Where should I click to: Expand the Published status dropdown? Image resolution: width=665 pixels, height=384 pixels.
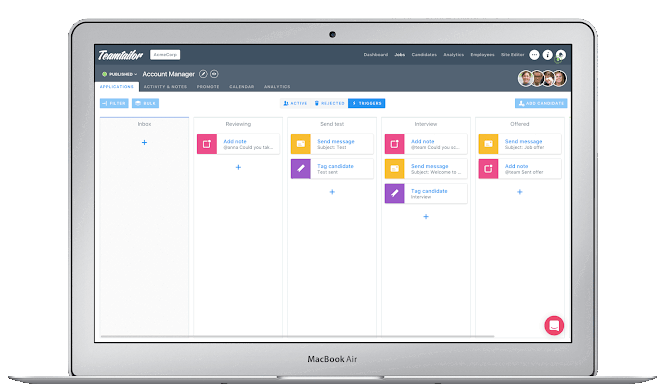[x=119, y=74]
